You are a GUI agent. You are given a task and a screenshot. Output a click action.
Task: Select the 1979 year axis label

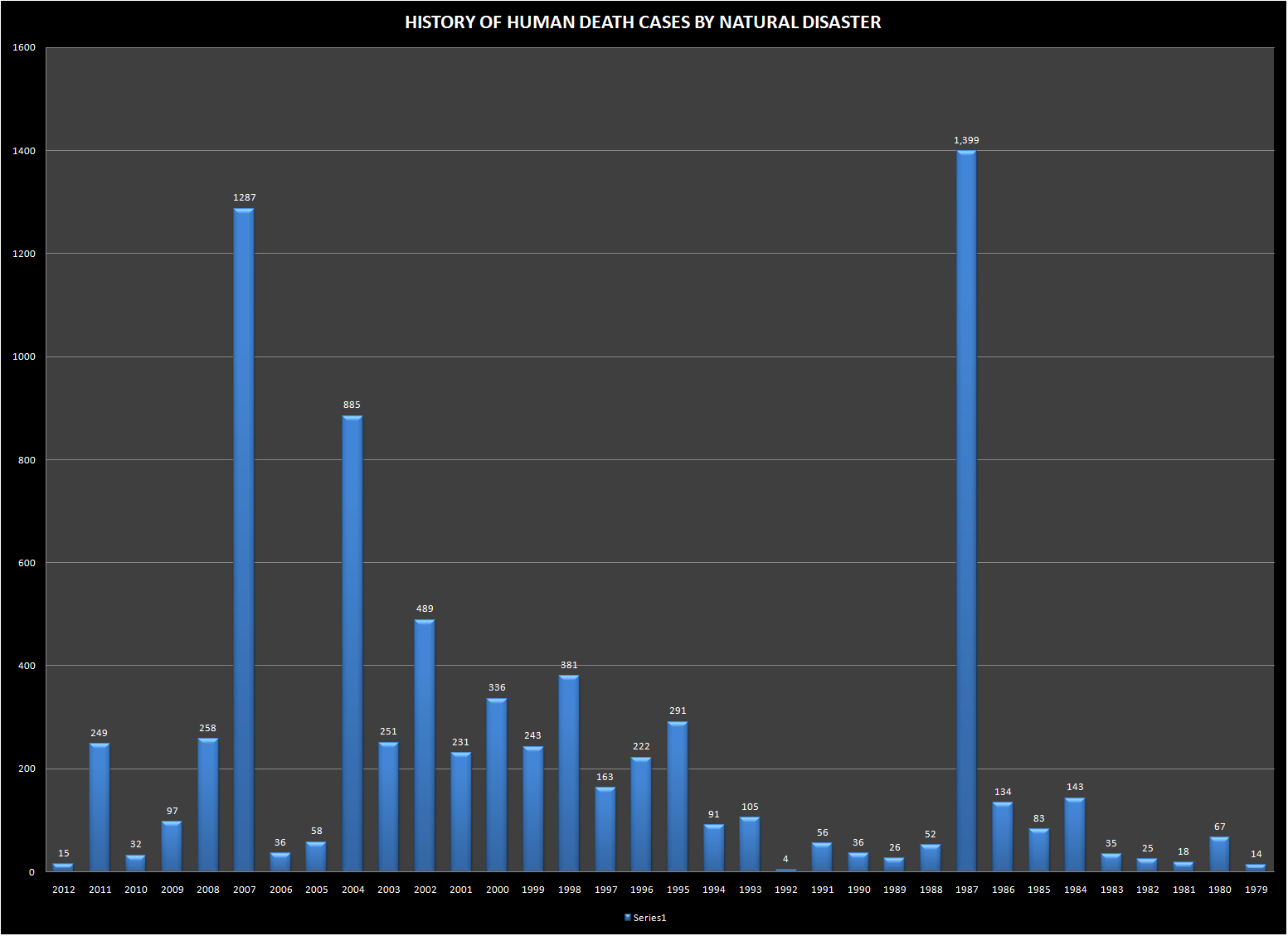point(1256,890)
